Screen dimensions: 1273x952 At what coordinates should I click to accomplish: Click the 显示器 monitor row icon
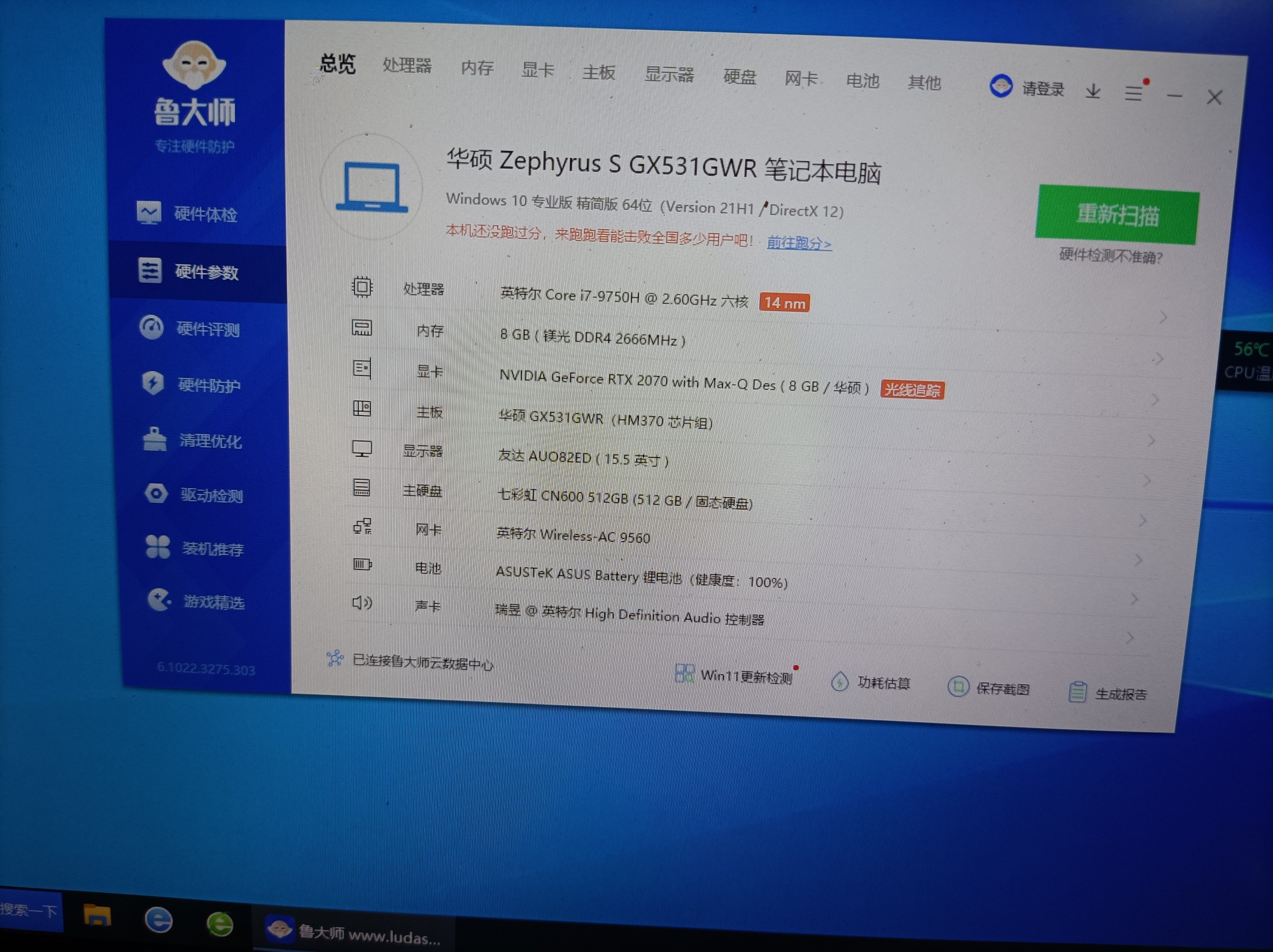pyautogui.click(x=362, y=449)
